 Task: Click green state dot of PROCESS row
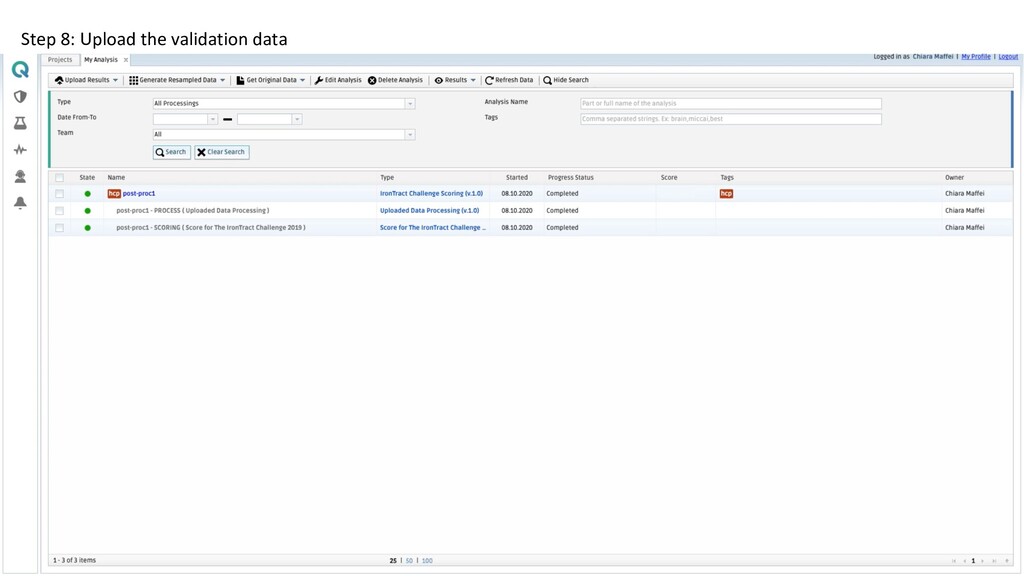pos(88,211)
